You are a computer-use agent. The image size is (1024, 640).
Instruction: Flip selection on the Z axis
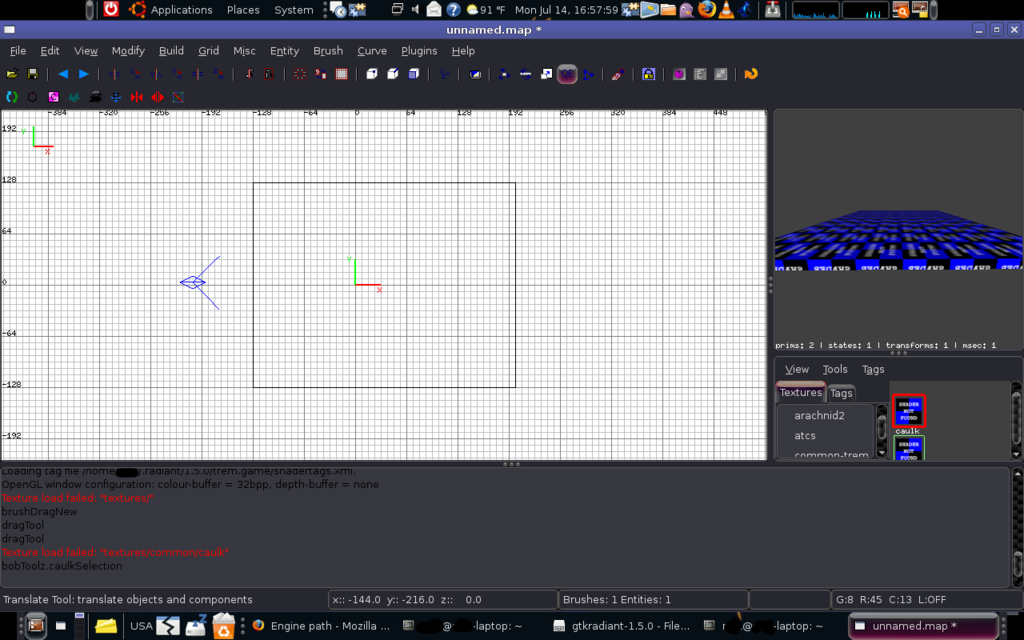[197, 74]
